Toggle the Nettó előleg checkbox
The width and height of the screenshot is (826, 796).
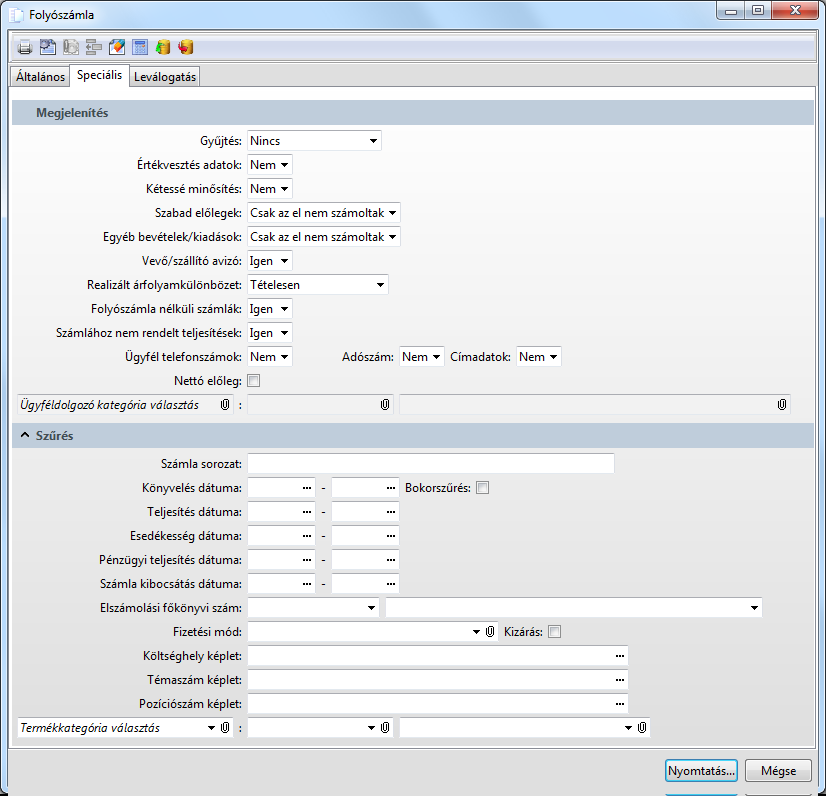[x=254, y=381]
